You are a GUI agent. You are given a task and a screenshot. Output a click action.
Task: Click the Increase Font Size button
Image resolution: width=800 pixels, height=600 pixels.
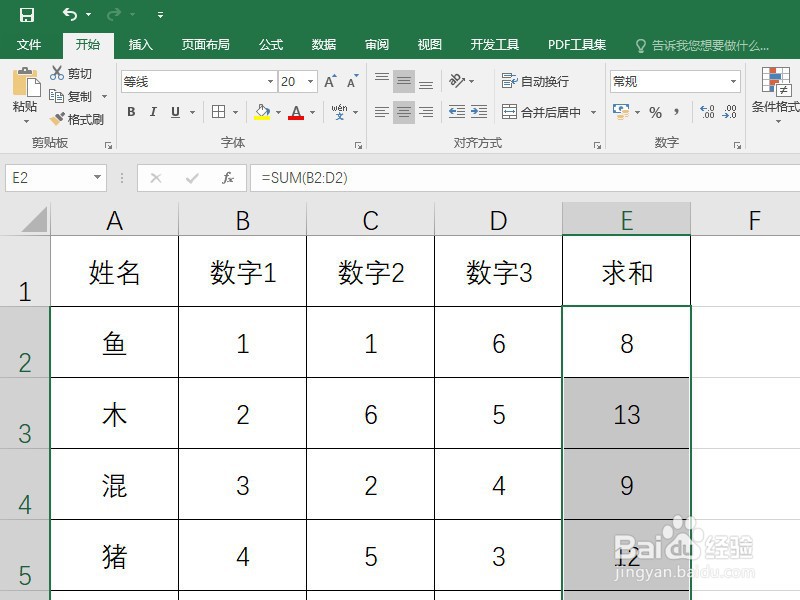(x=328, y=80)
